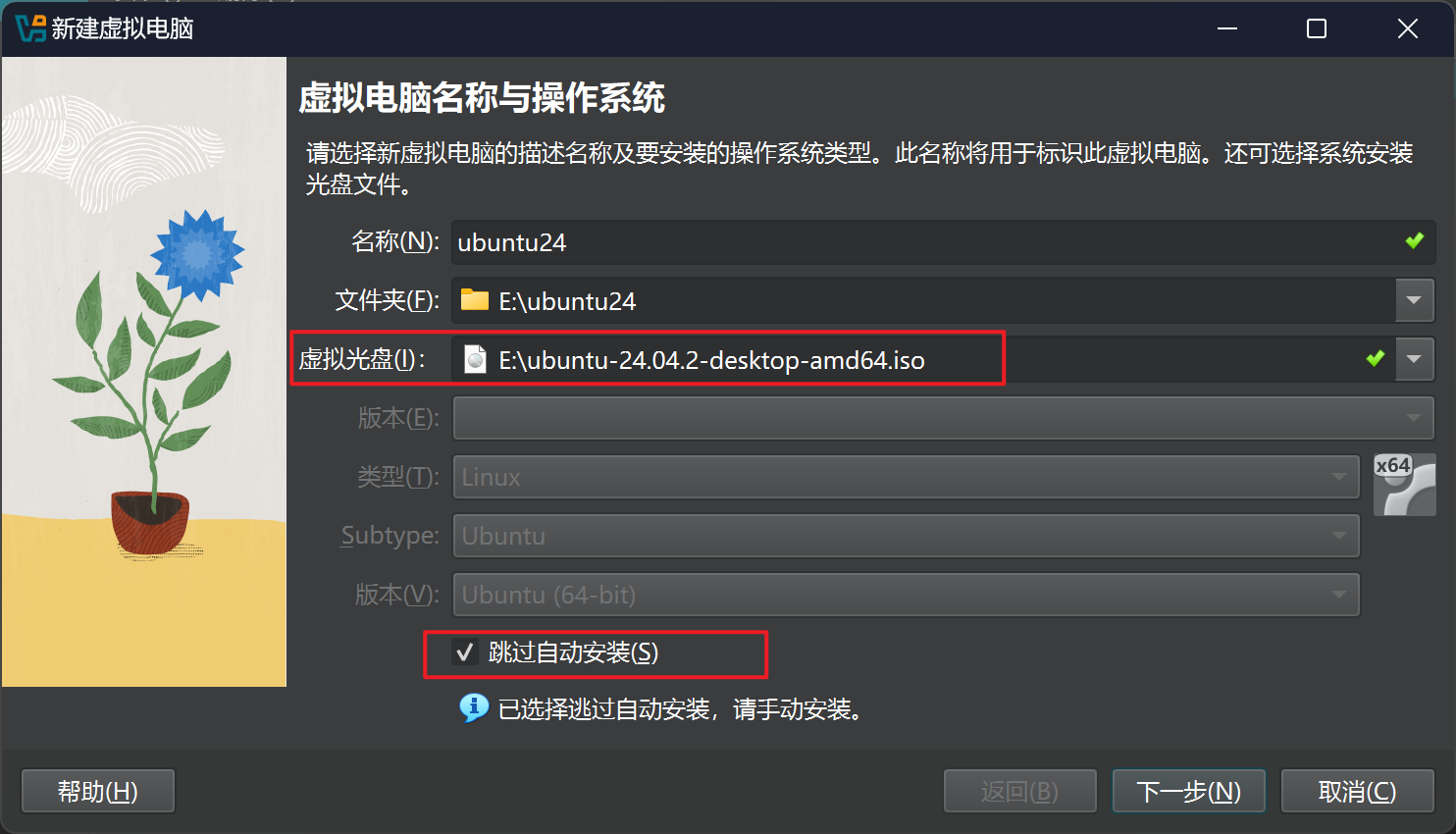Uncheck the 跳过自动安装 checkbox

tap(465, 652)
